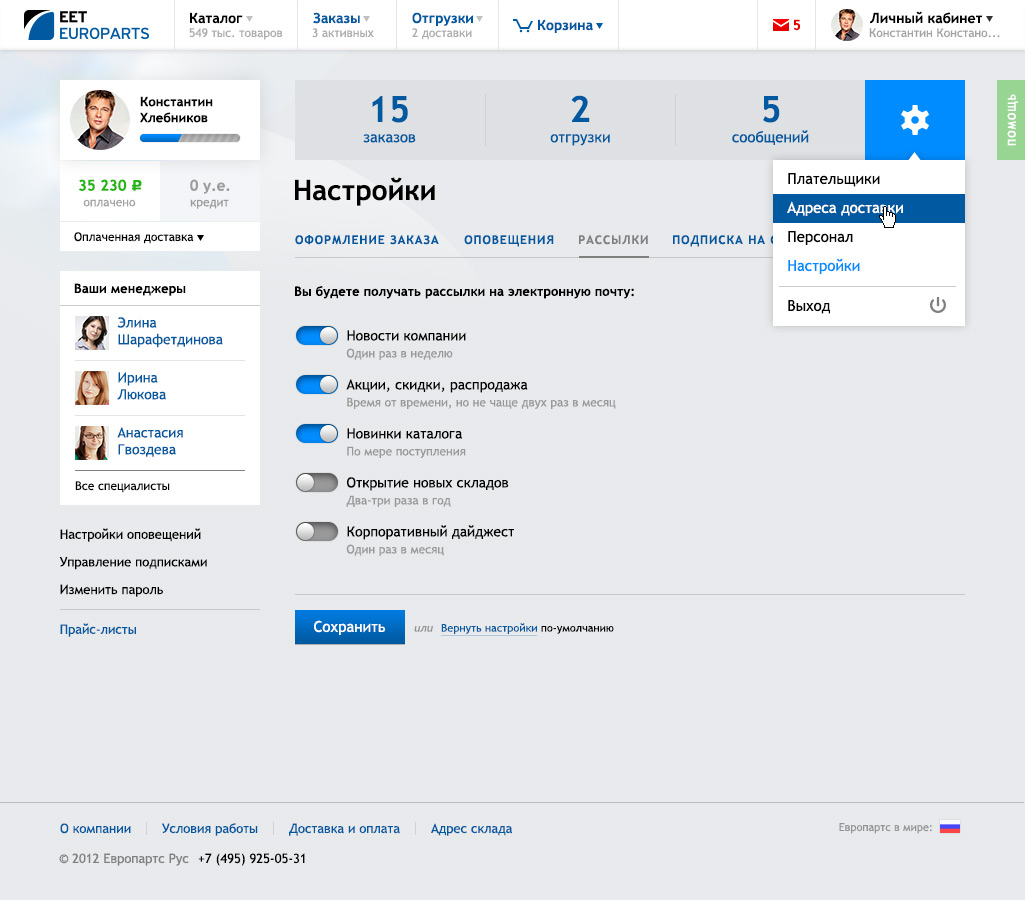
Task: Switch to the Оповещения tab
Action: tap(508, 240)
